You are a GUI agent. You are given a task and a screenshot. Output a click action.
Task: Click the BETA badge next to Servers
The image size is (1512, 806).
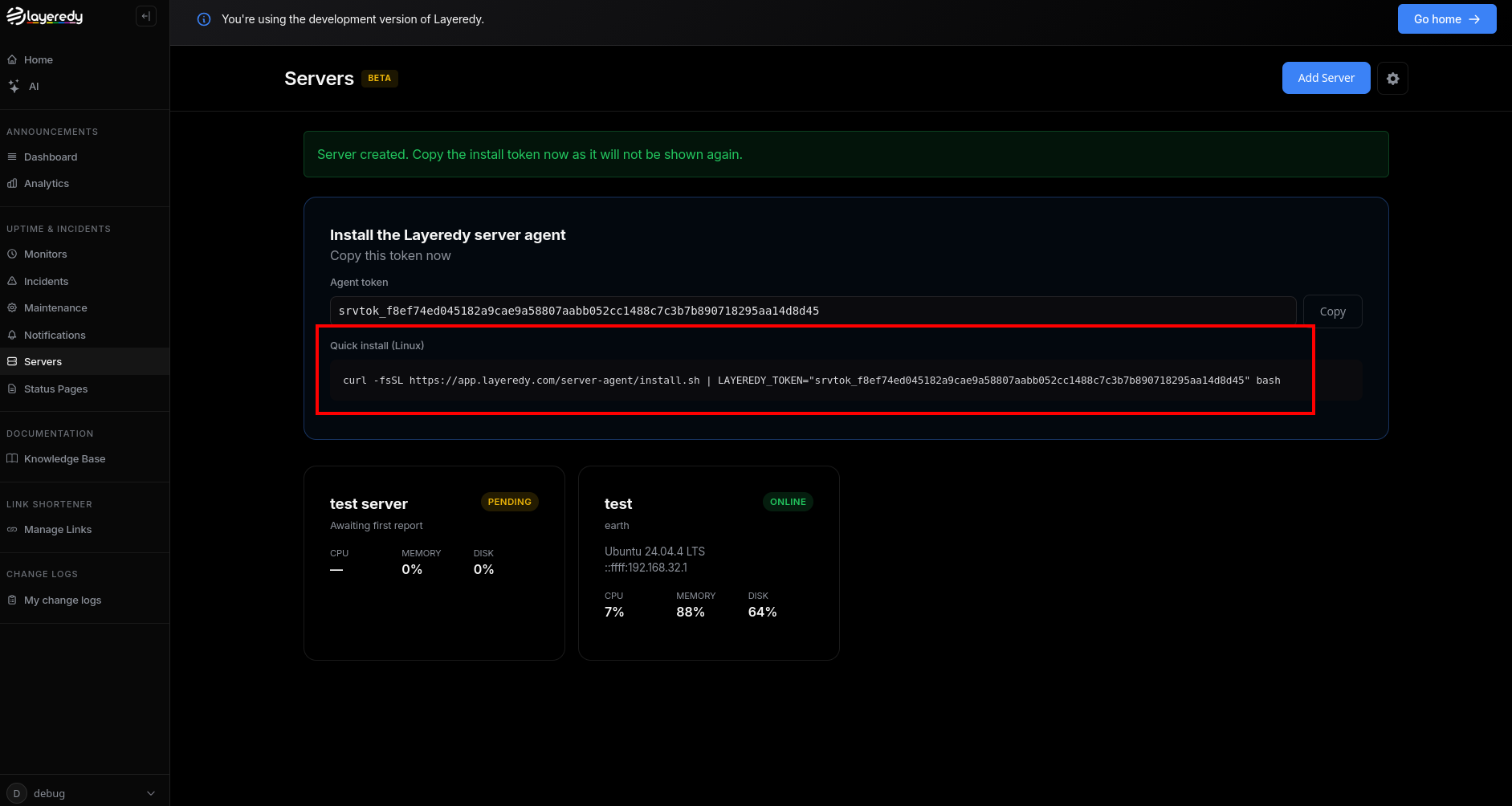379,78
